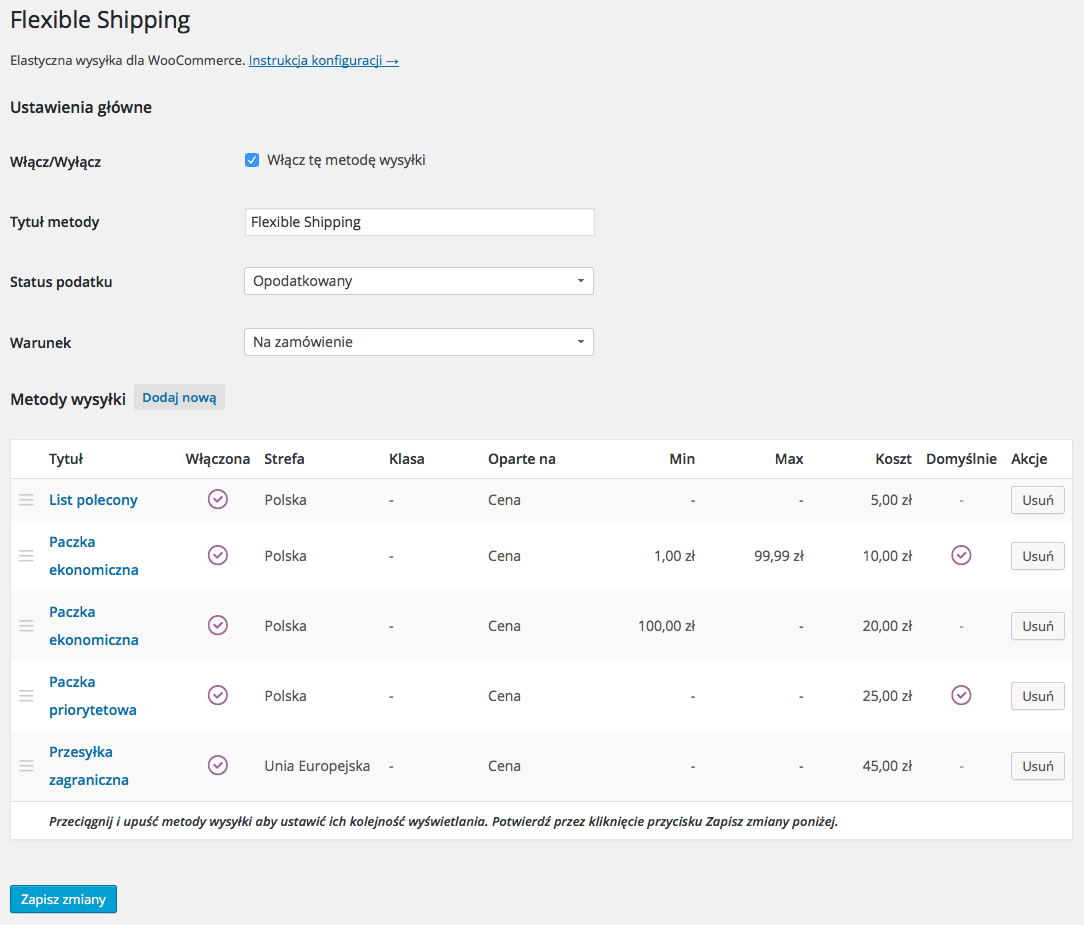Image resolution: width=1084 pixels, height=925 pixels.
Task: Click Usuń in the 10,00 zł row
Action: pyautogui.click(x=1038, y=556)
